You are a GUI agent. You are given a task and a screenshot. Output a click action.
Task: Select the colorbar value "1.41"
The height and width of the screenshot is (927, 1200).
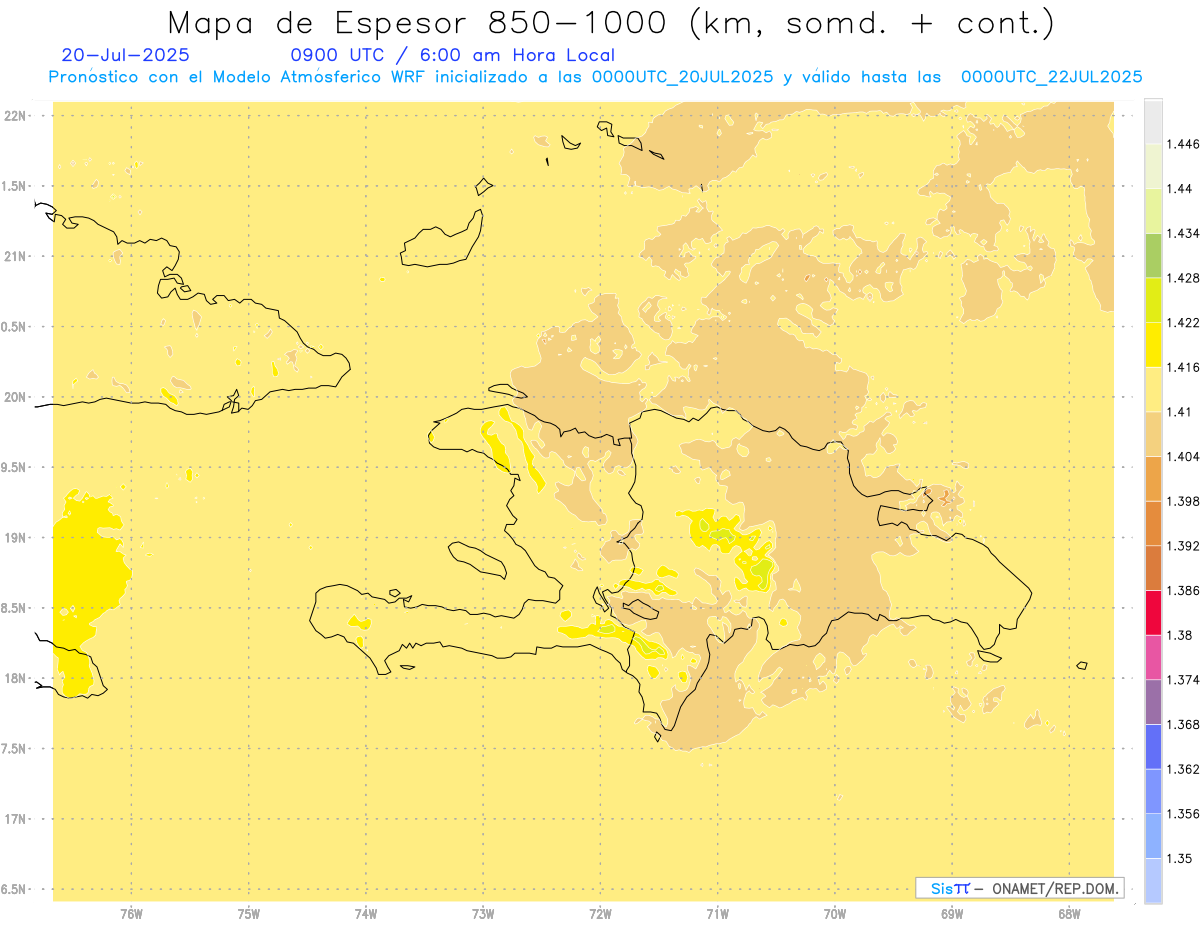1179,412
